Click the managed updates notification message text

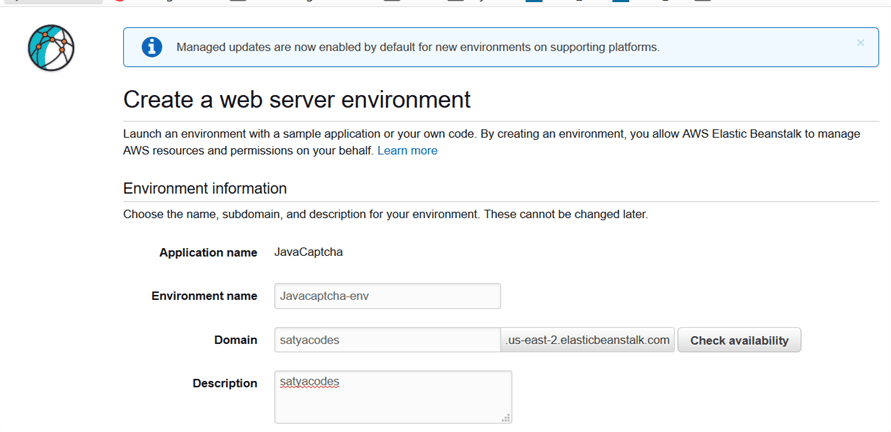417,47
